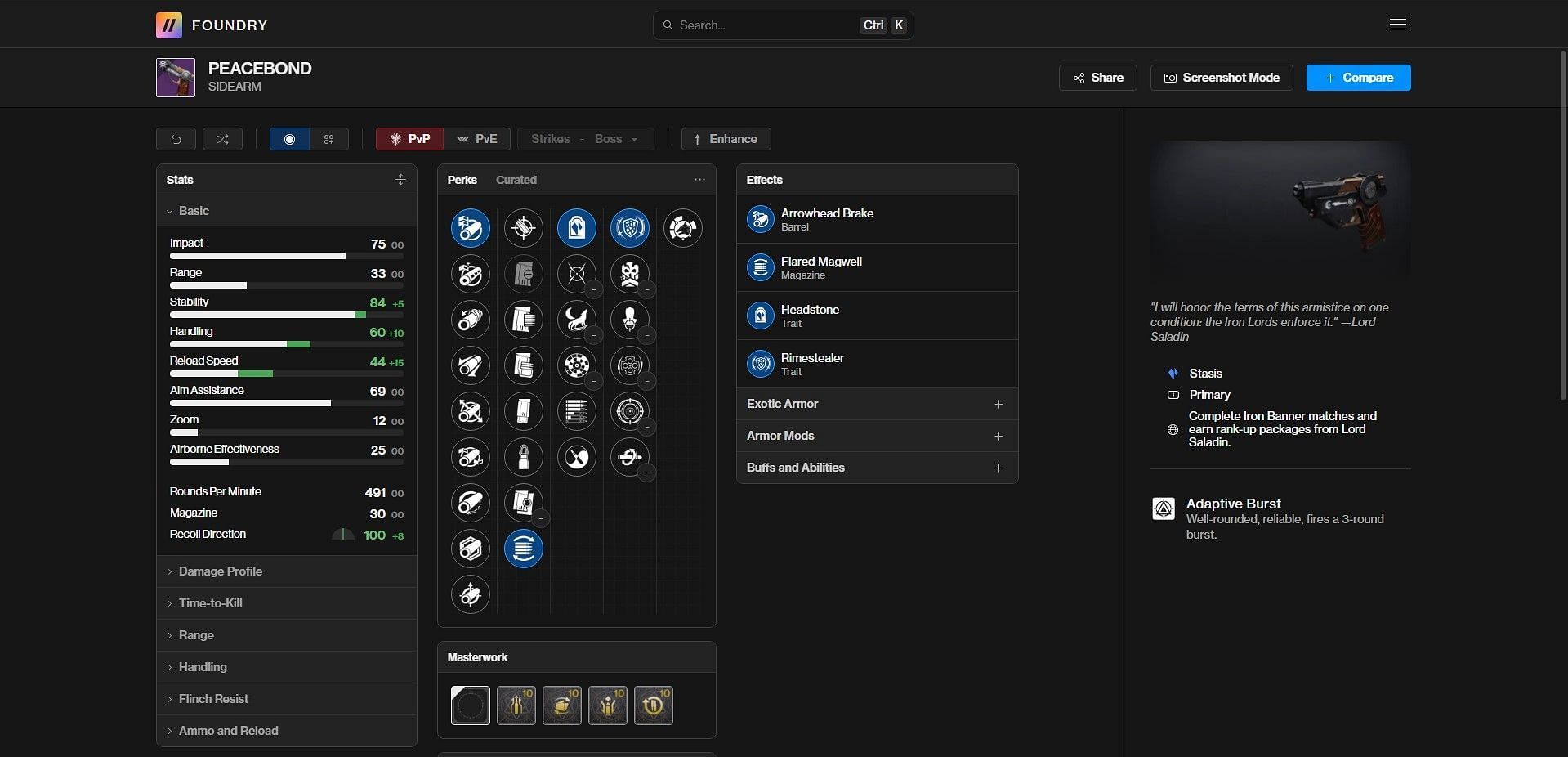This screenshot has height=757, width=1568.
Task: Pick the helmeted head trait perk icon
Action: 630,320
